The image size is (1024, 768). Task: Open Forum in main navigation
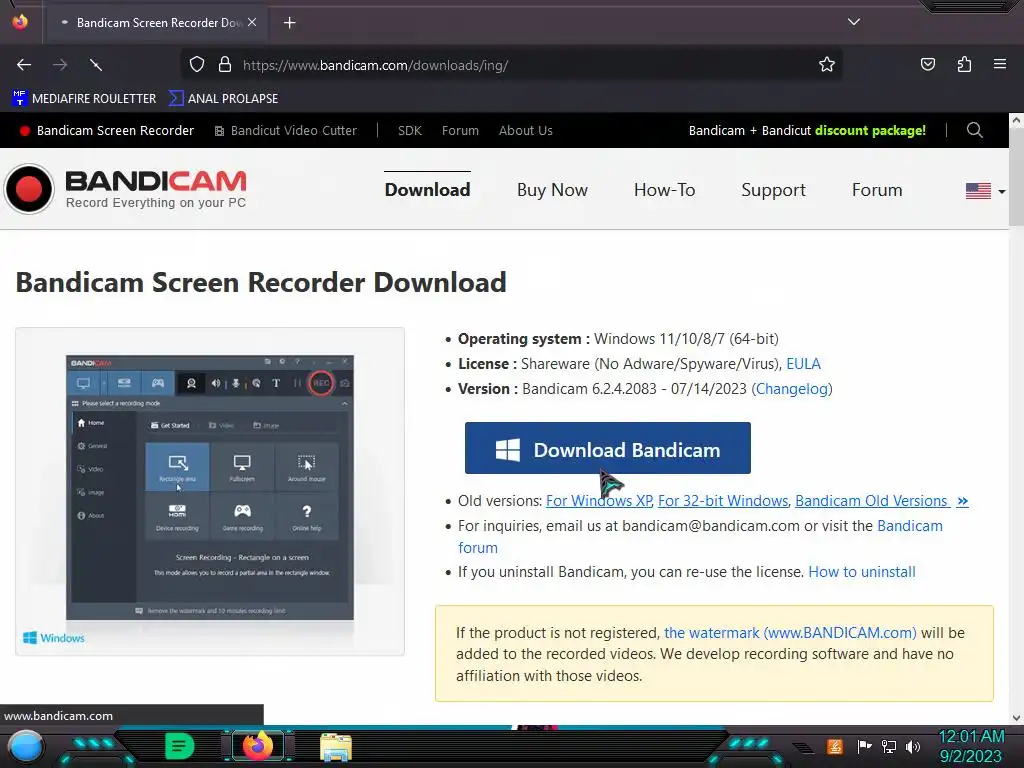click(x=876, y=190)
